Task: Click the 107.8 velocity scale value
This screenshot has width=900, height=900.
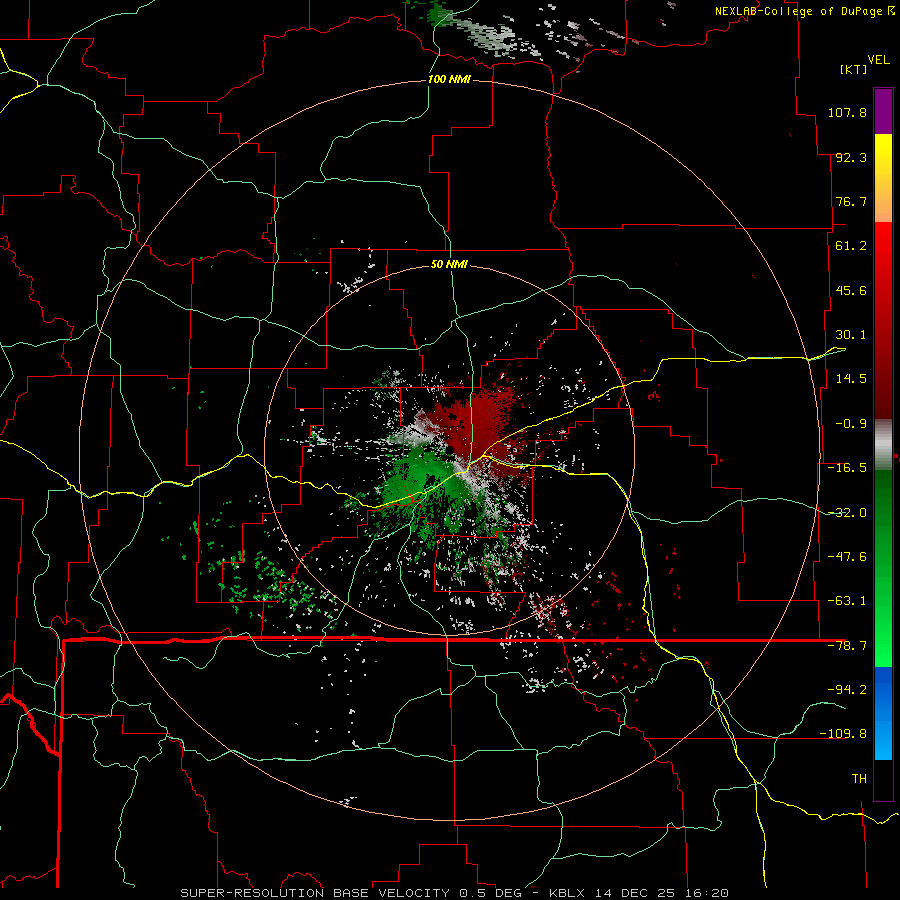Action: (x=847, y=112)
